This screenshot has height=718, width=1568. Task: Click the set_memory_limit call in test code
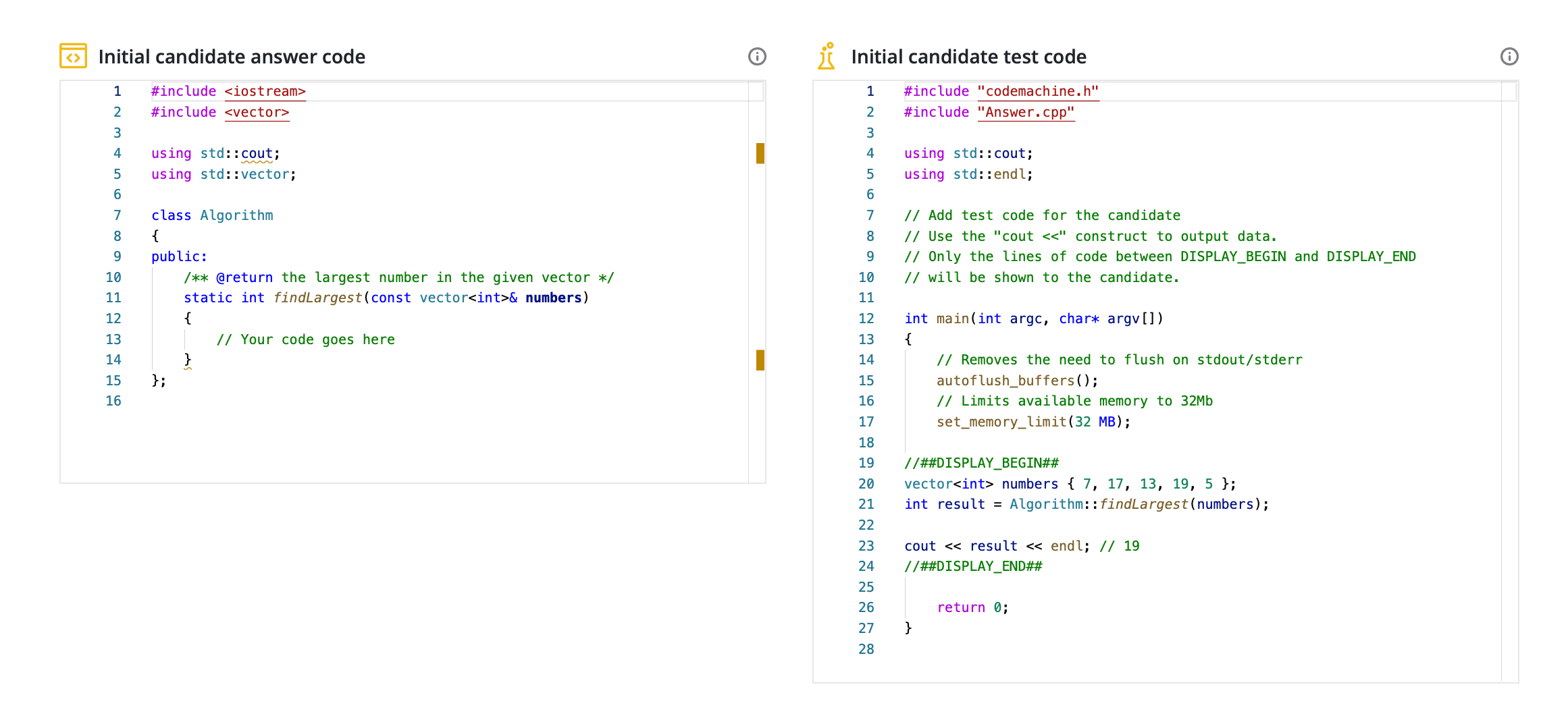tap(1001, 422)
